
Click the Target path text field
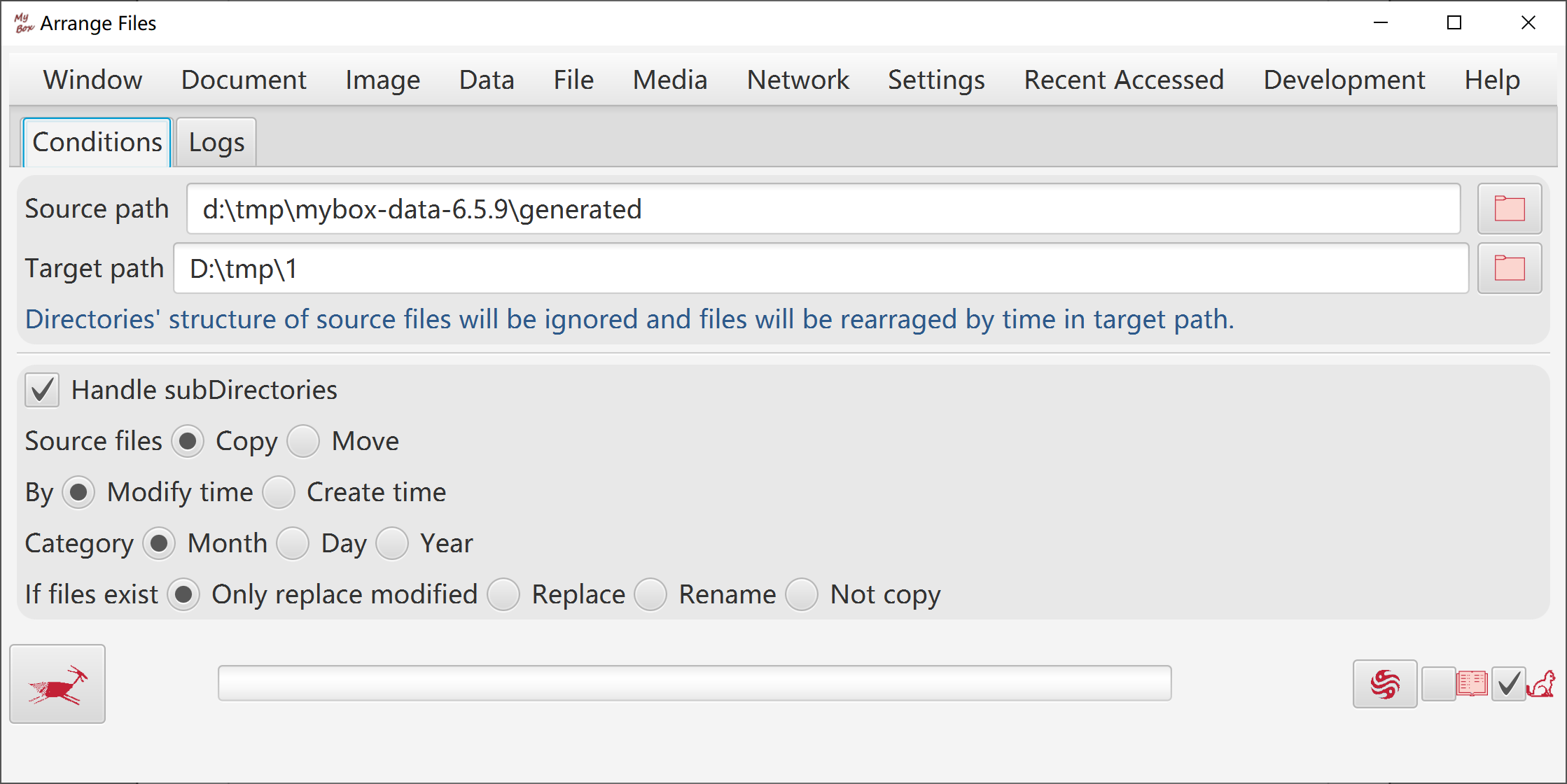click(x=821, y=268)
